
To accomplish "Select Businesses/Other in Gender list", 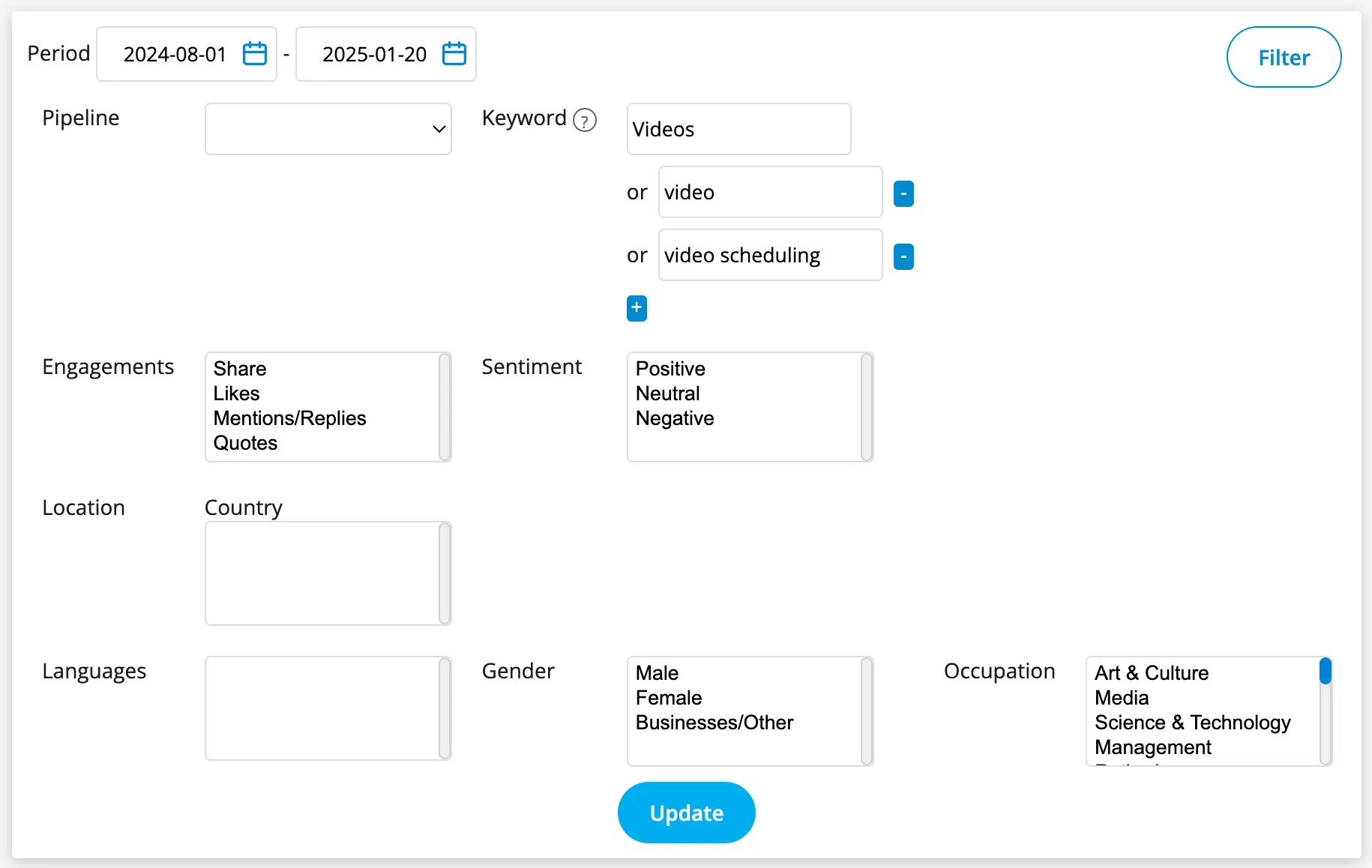I will [x=745, y=723].
